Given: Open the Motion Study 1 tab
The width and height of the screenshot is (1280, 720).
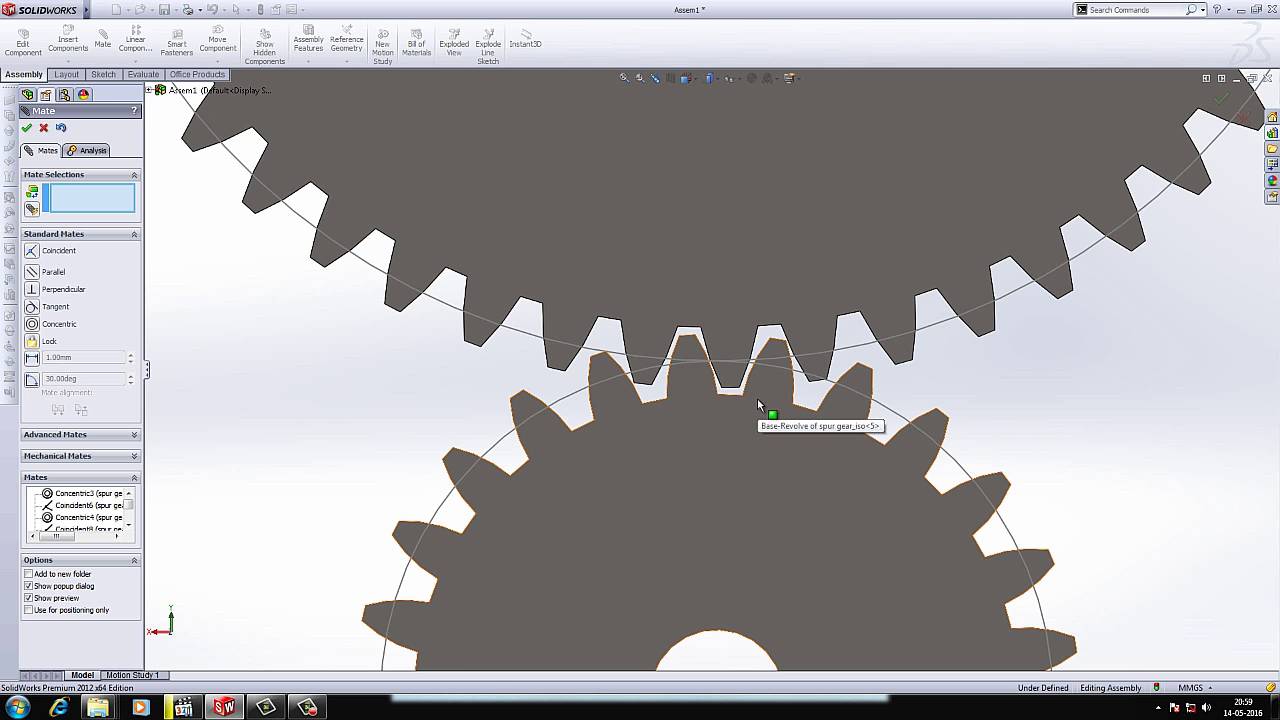Looking at the screenshot, I should [x=132, y=675].
